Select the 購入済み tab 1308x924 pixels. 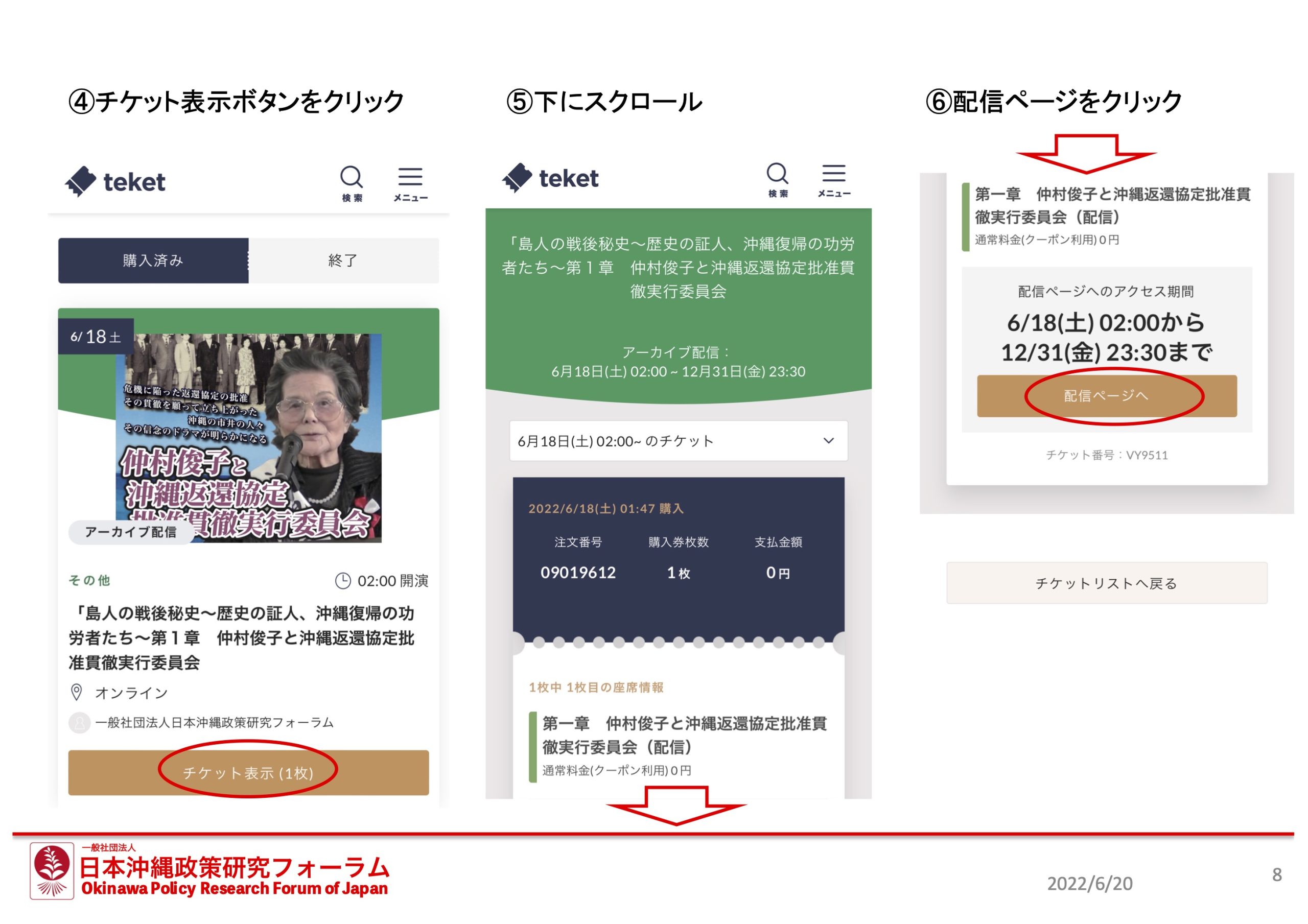click(x=153, y=260)
